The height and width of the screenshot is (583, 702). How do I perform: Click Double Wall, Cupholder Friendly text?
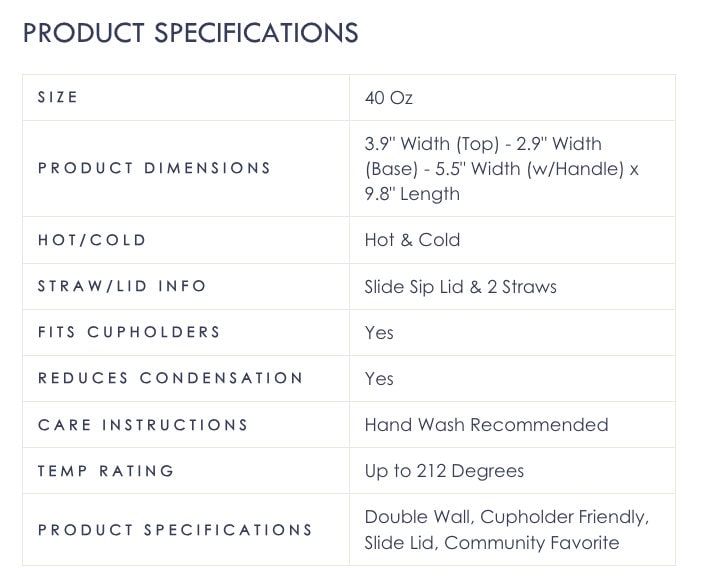[507, 517]
